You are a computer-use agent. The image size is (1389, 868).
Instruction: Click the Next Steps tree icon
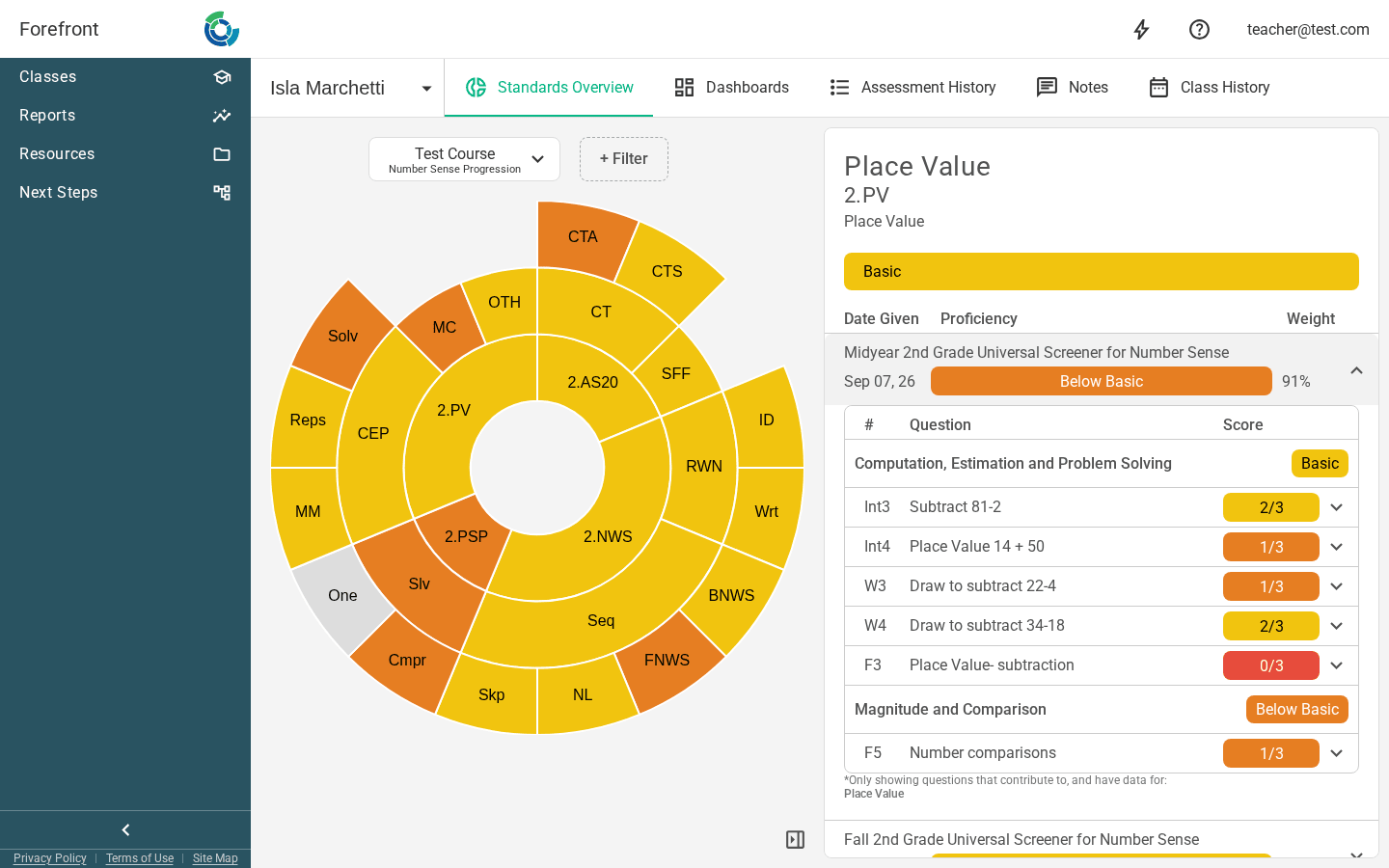click(222, 193)
